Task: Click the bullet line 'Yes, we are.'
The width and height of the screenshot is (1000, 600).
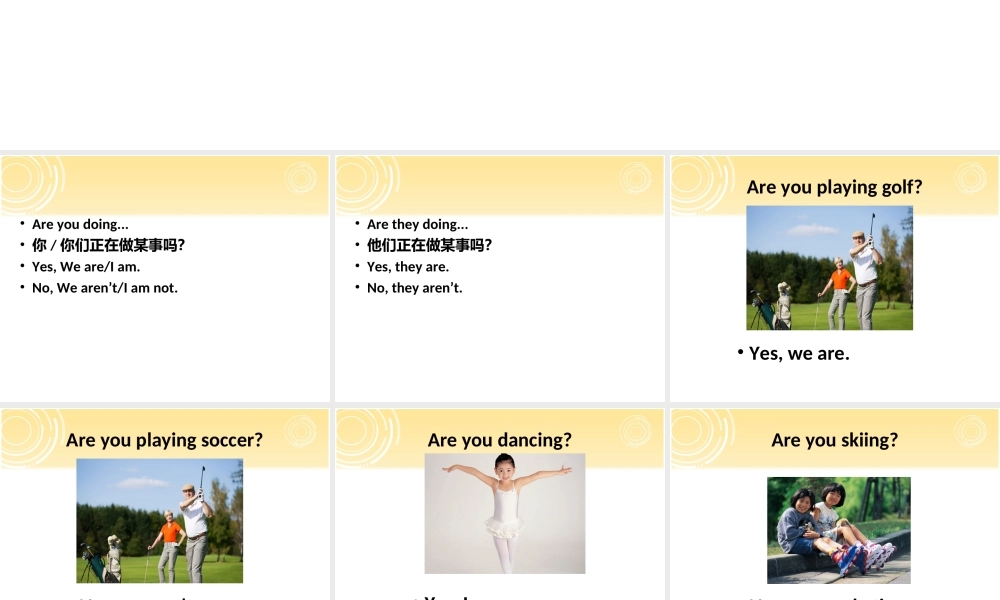Action: click(x=799, y=353)
